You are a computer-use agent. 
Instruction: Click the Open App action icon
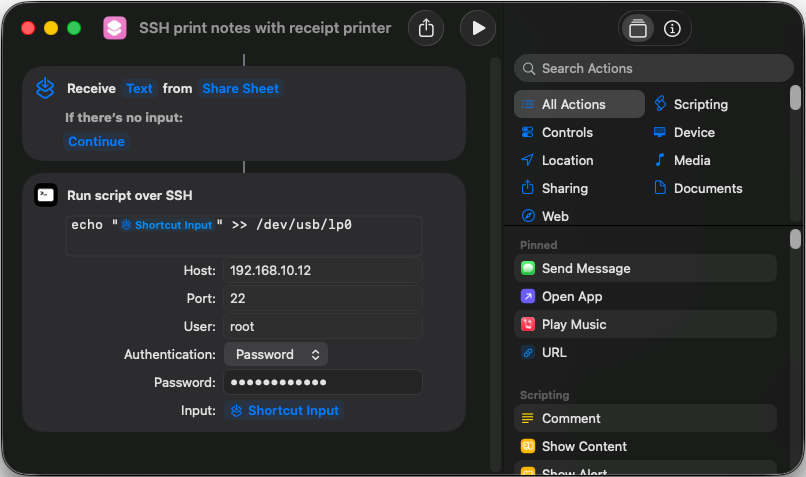click(528, 297)
